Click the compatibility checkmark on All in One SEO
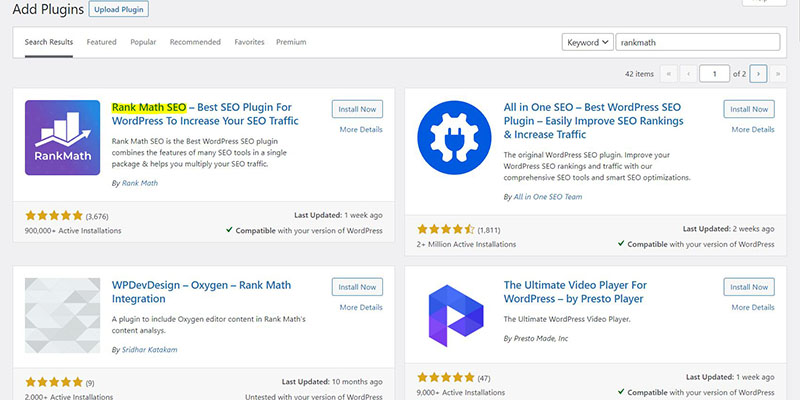This screenshot has height=400, width=800. coord(621,244)
